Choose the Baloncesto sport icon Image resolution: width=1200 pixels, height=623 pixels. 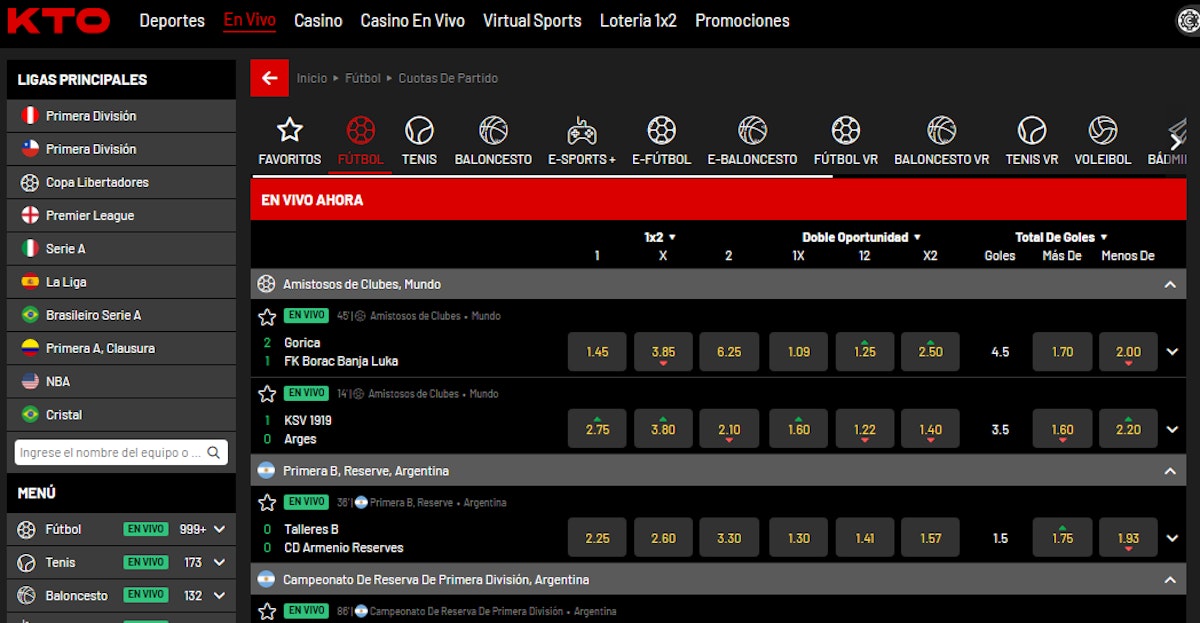[x=493, y=130]
